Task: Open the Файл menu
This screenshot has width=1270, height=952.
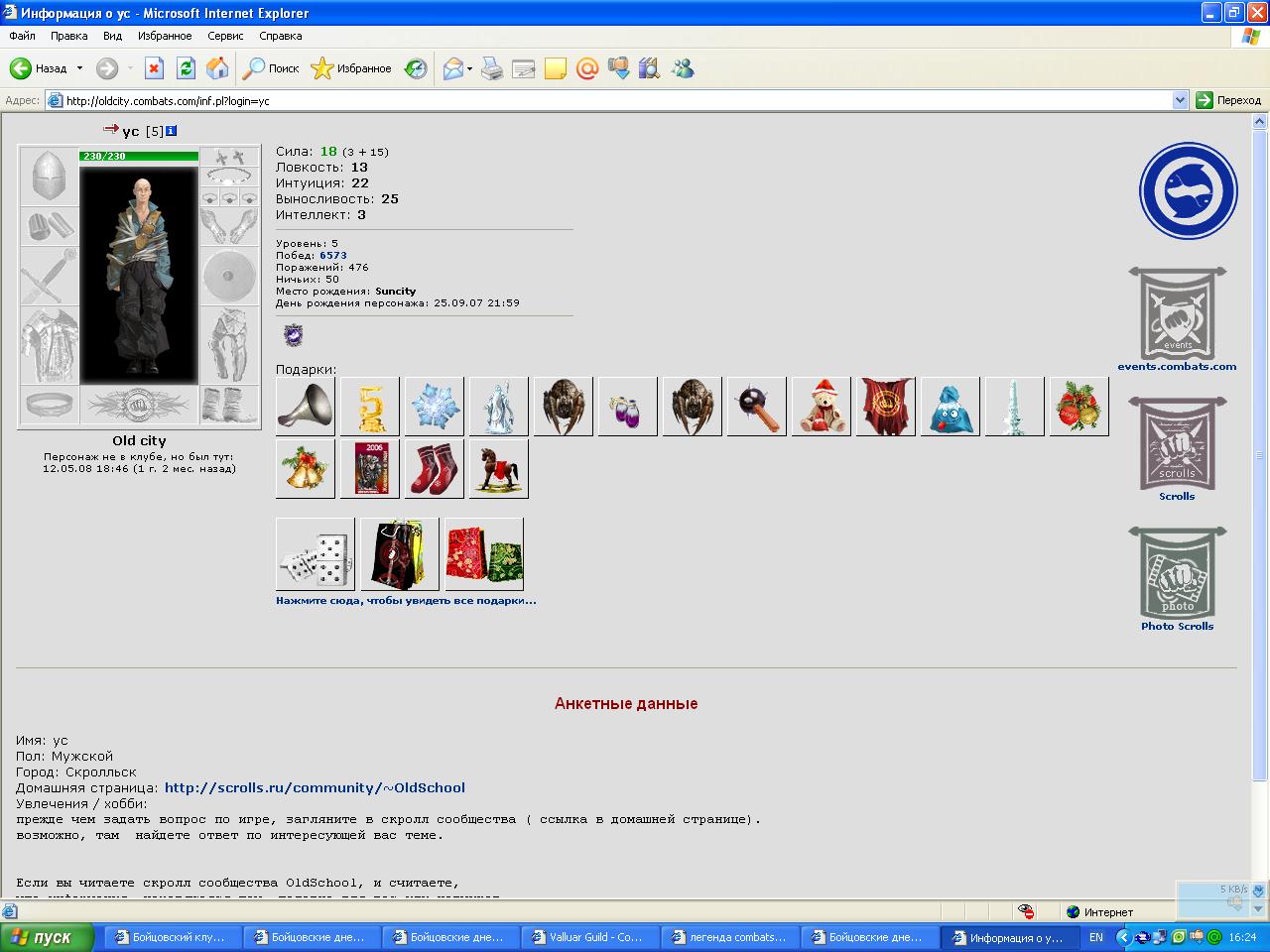Action: tap(22, 36)
